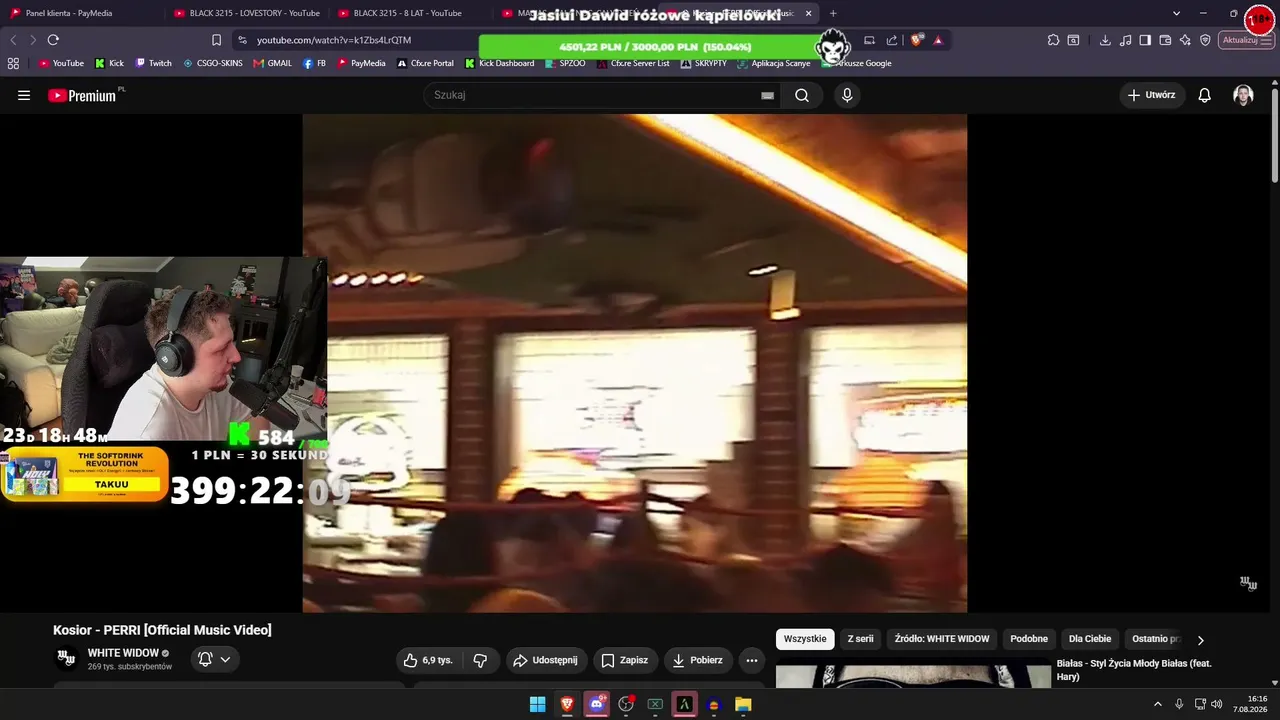Open the Twitch bookmark
This screenshot has width=1280, height=720.
point(153,63)
